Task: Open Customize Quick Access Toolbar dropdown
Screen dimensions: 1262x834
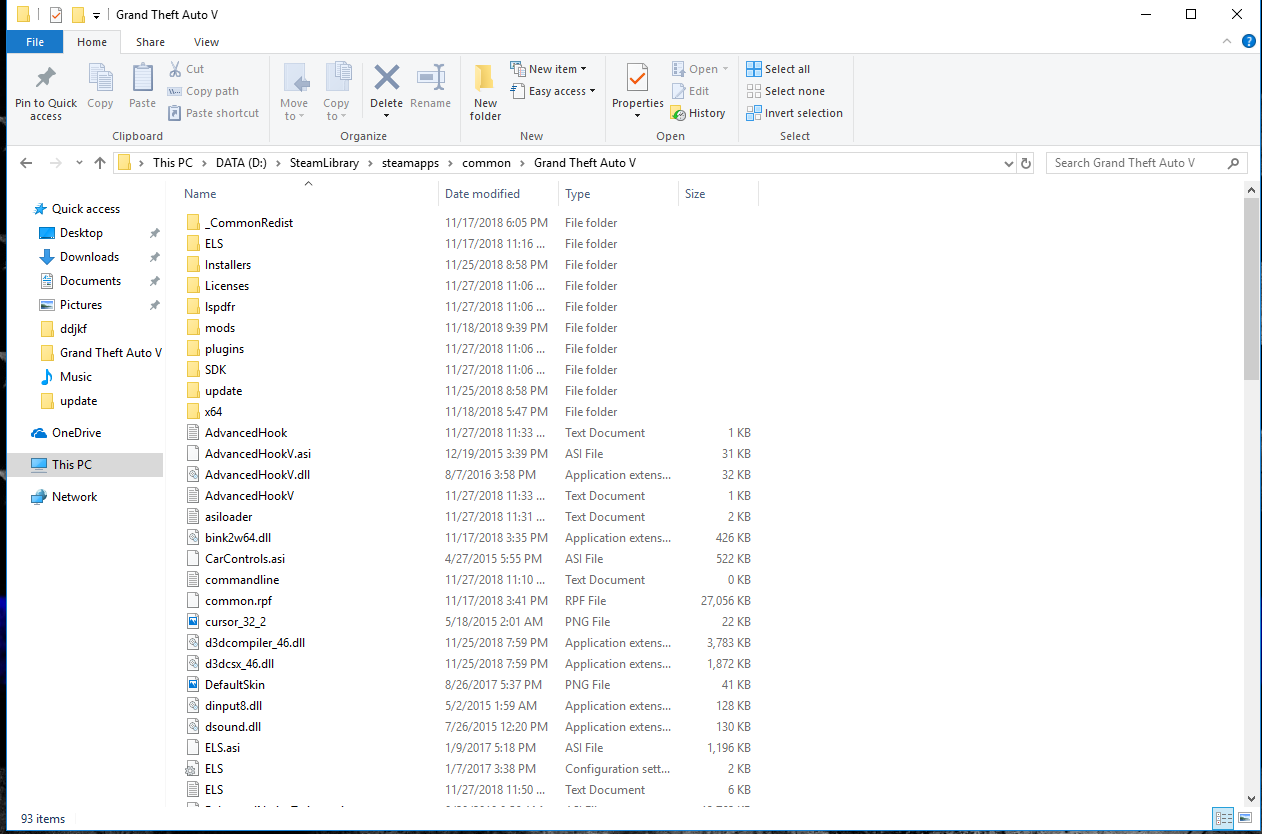Action: [96, 15]
